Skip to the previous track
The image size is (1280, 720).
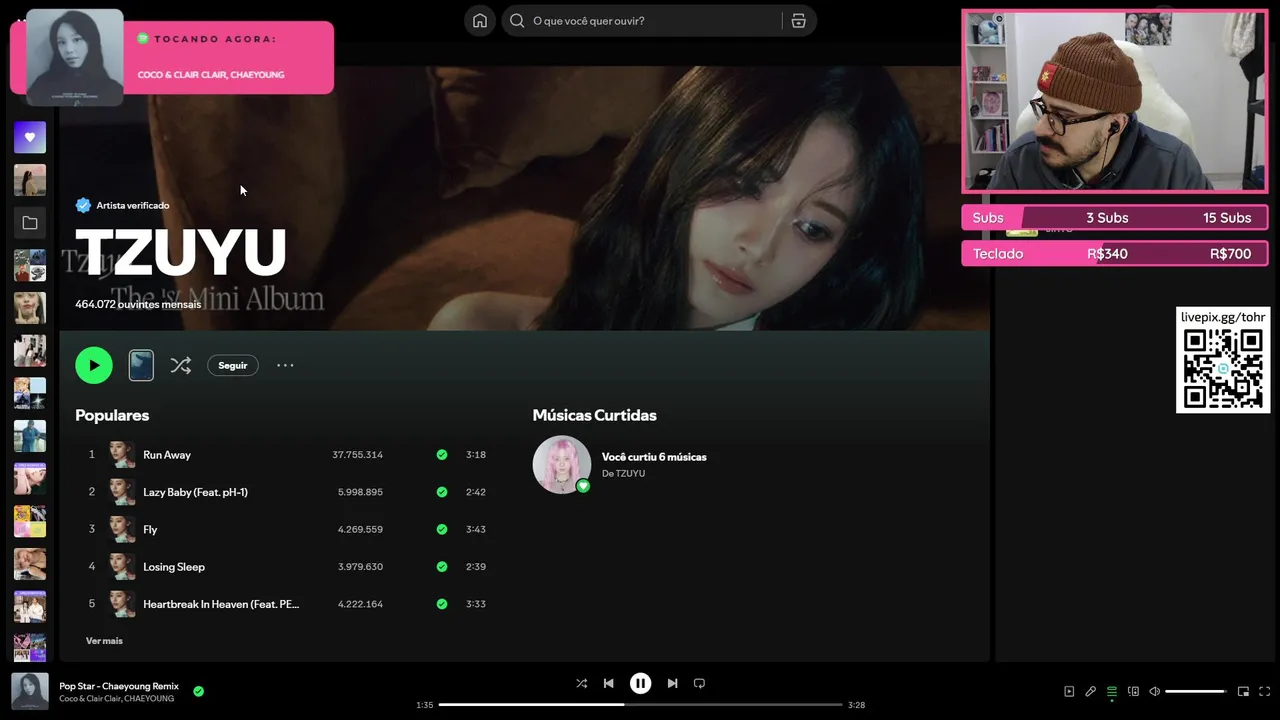(x=608, y=683)
